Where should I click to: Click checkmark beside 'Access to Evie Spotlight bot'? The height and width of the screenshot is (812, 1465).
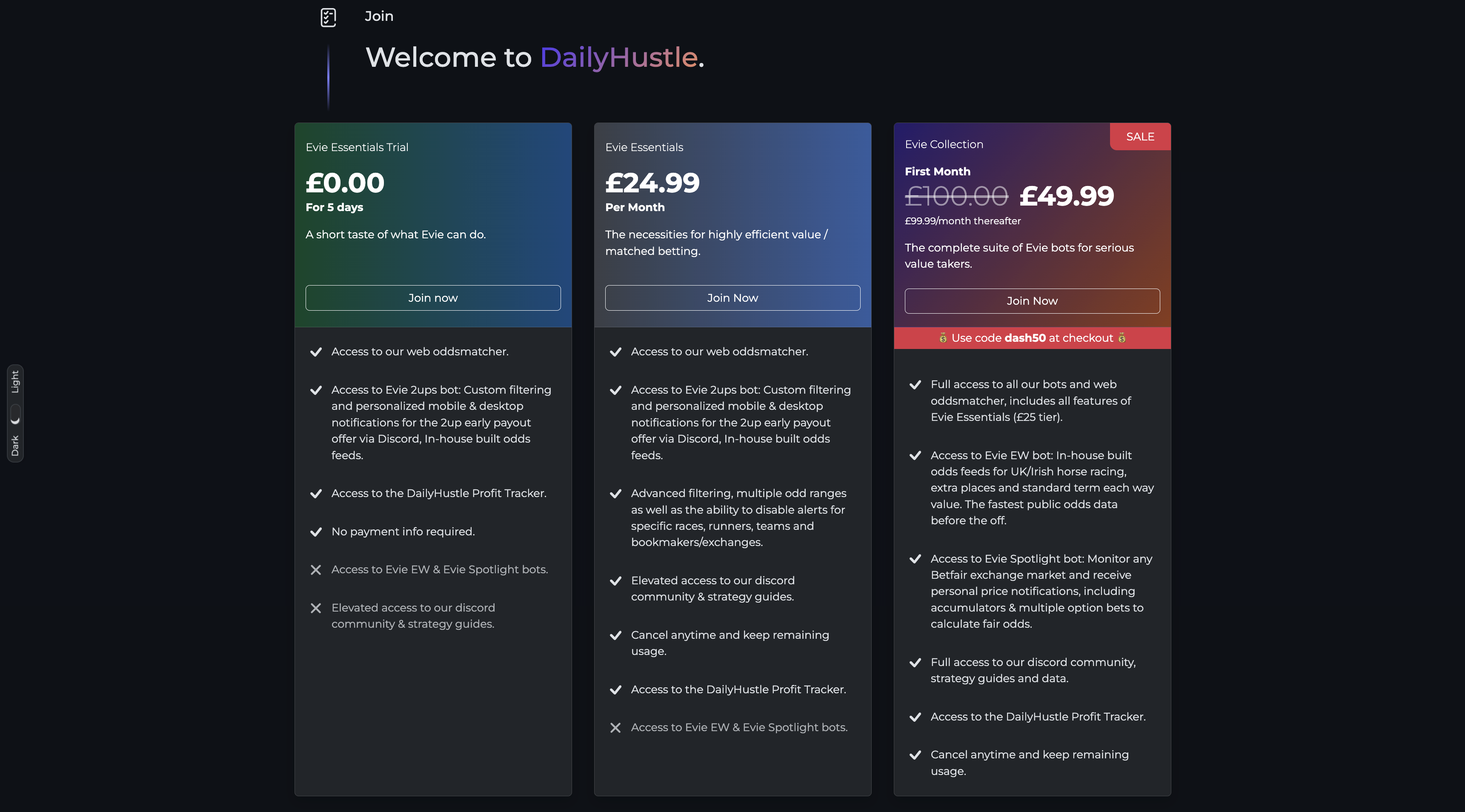[915, 559]
